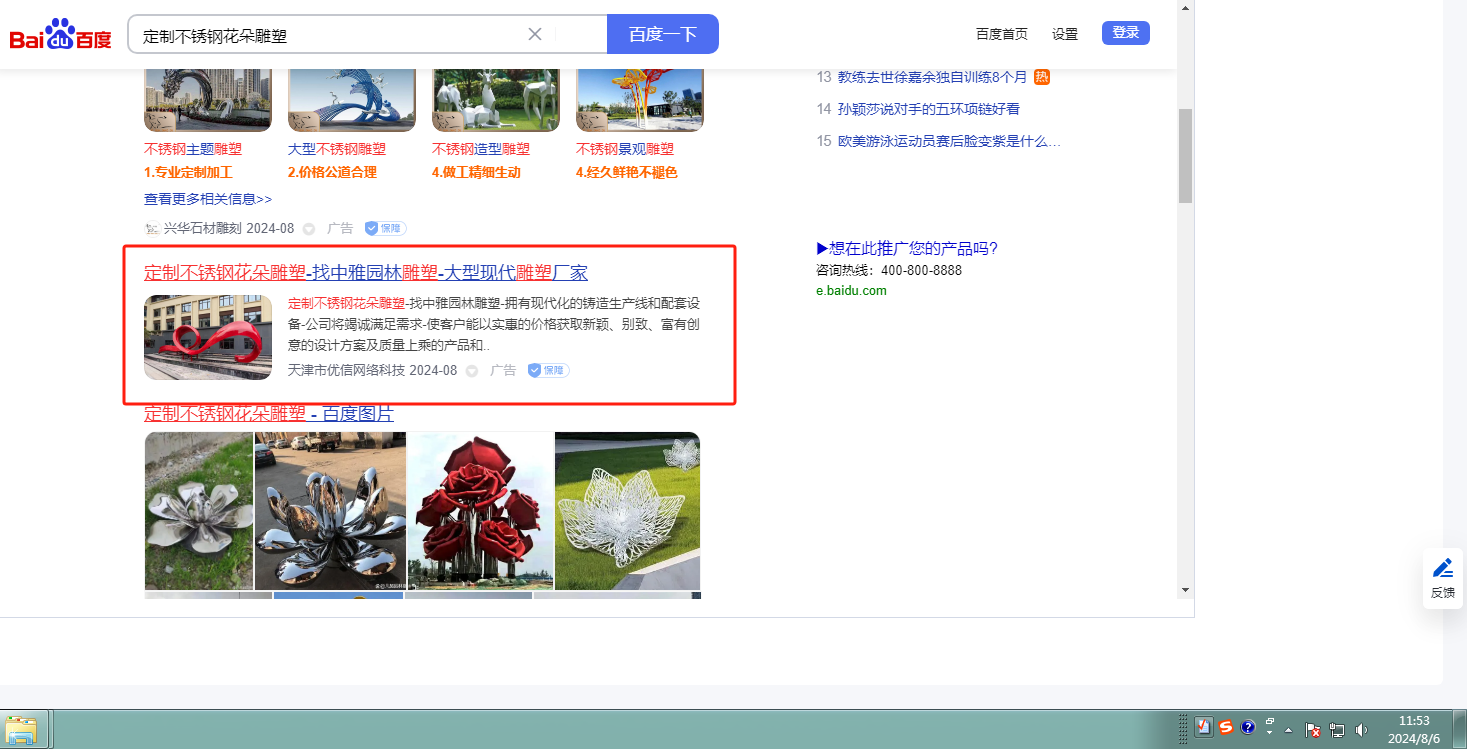Screen dimensions: 1467x749
Task: Expand dropdown arrow beside 兴华石材雕刻 2024-08
Action: tap(309, 229)
